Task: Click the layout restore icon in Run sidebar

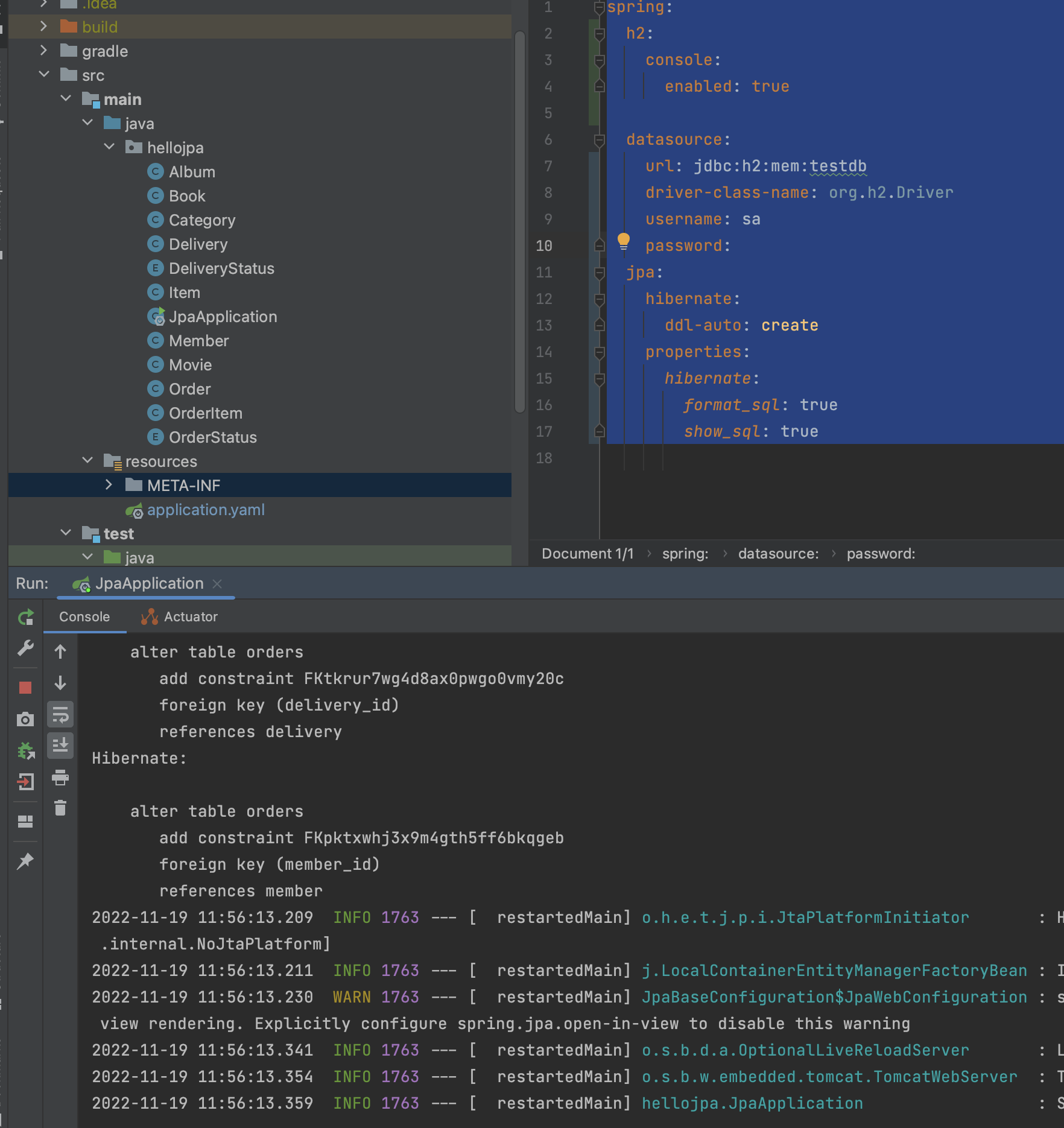Action: coord(25,822)
